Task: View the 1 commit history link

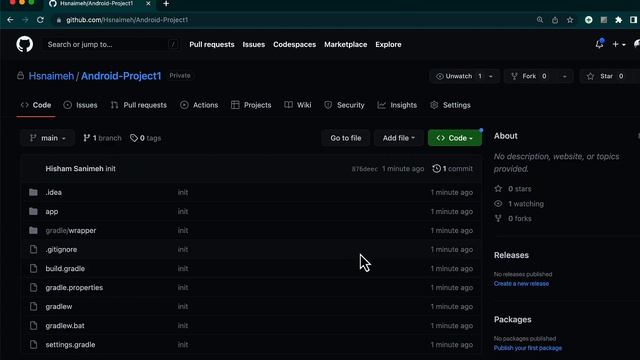Action: [x=453, y=168]
